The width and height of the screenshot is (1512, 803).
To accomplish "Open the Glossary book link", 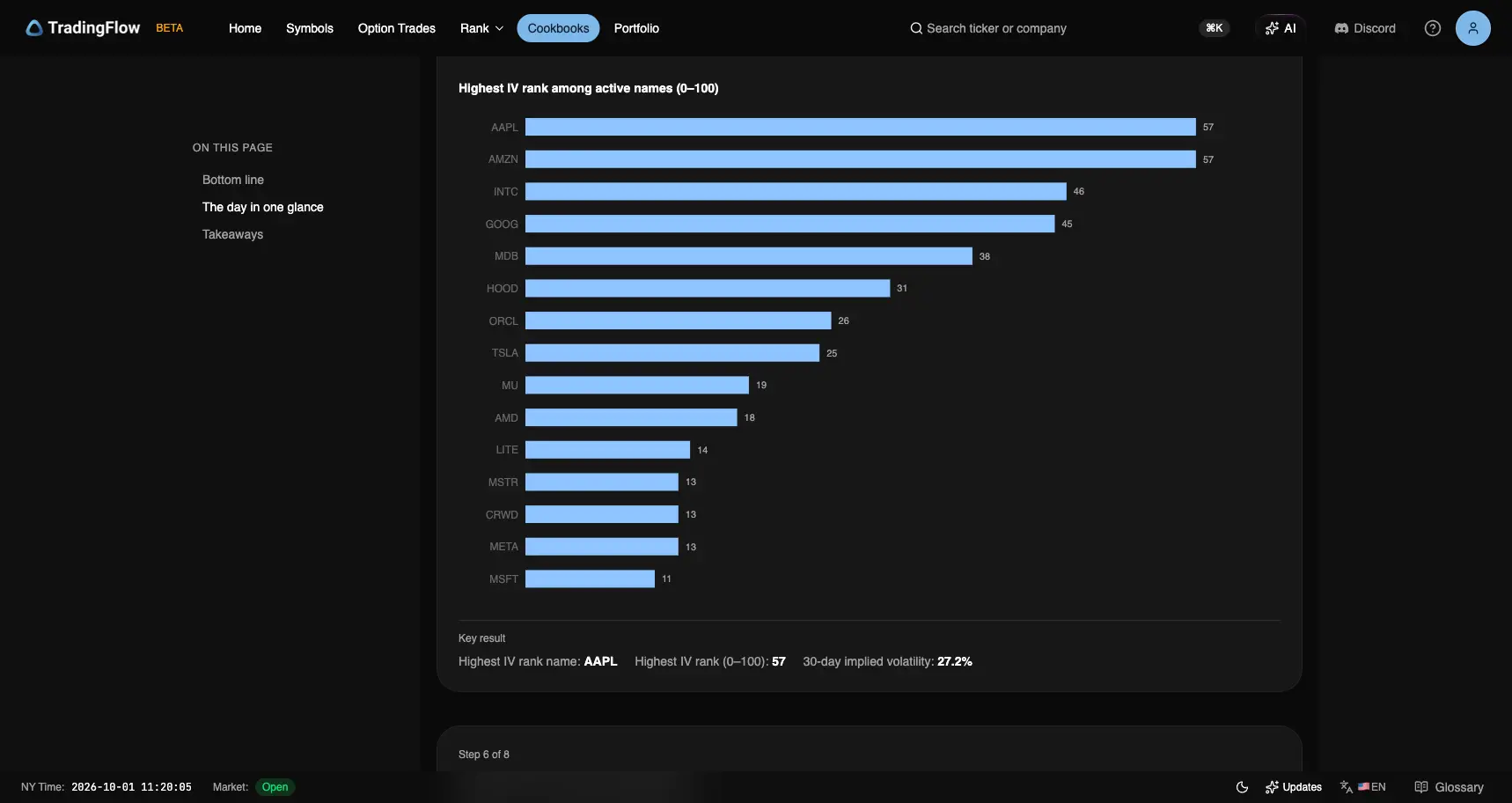I will tap(1449, 787).
